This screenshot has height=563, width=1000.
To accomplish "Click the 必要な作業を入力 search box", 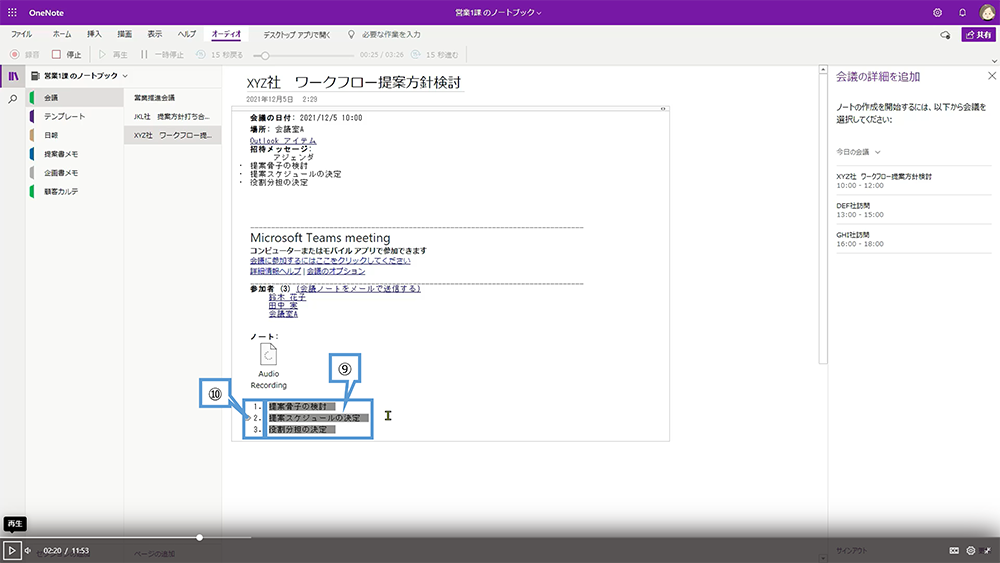I will (x=384, y=34).
